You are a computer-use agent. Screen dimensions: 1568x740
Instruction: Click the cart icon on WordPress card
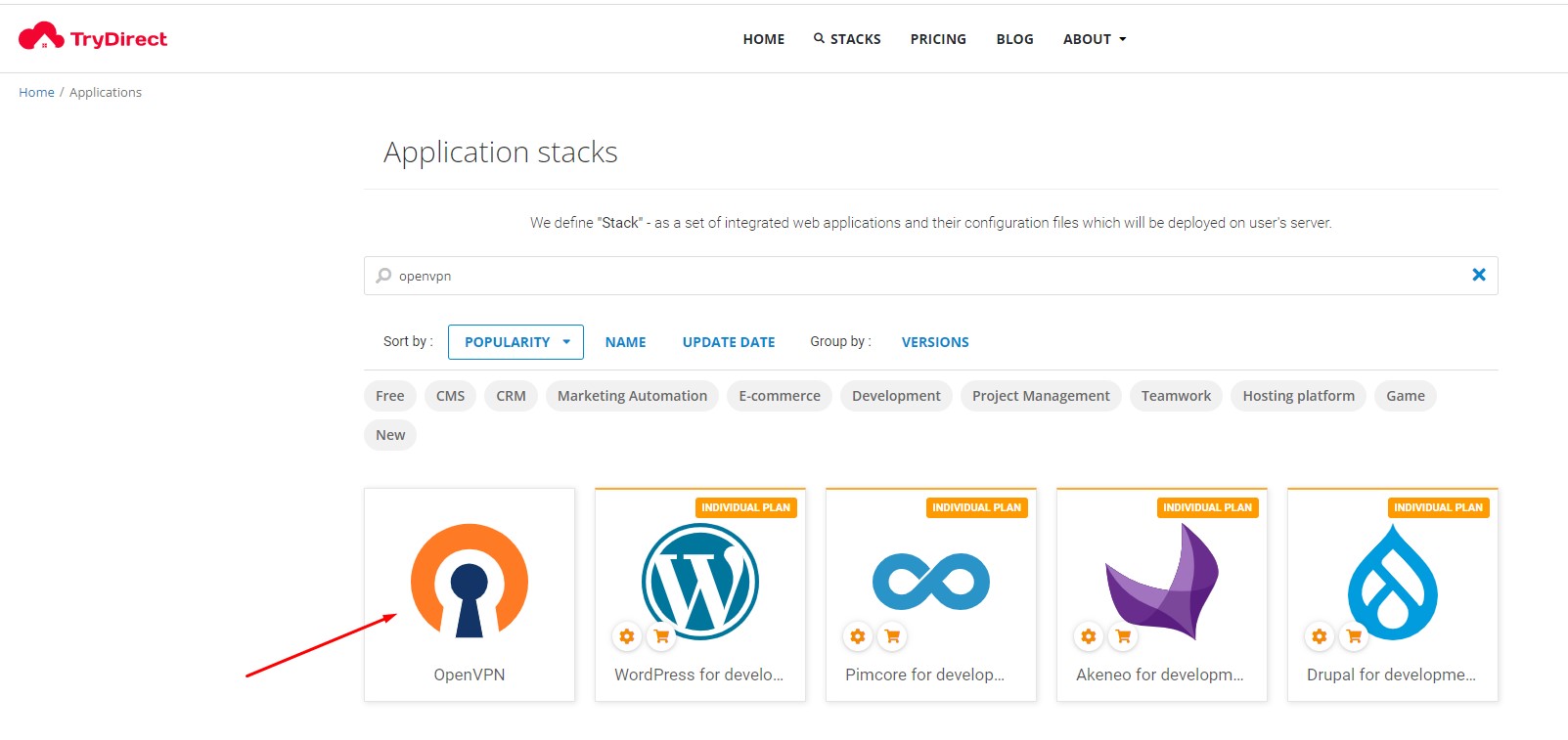pyautogui.click(x=661, y=636)
